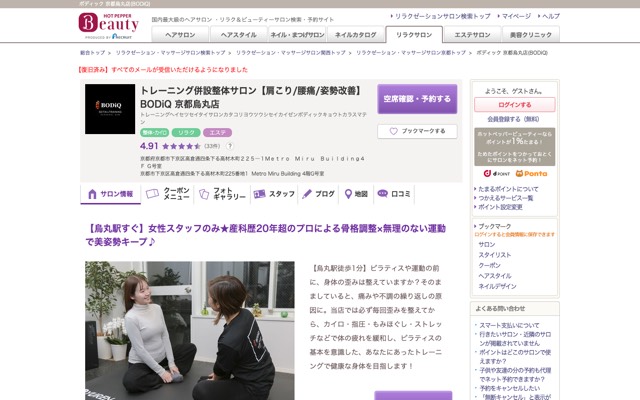Click the ブックマークする button

[417, 131]
